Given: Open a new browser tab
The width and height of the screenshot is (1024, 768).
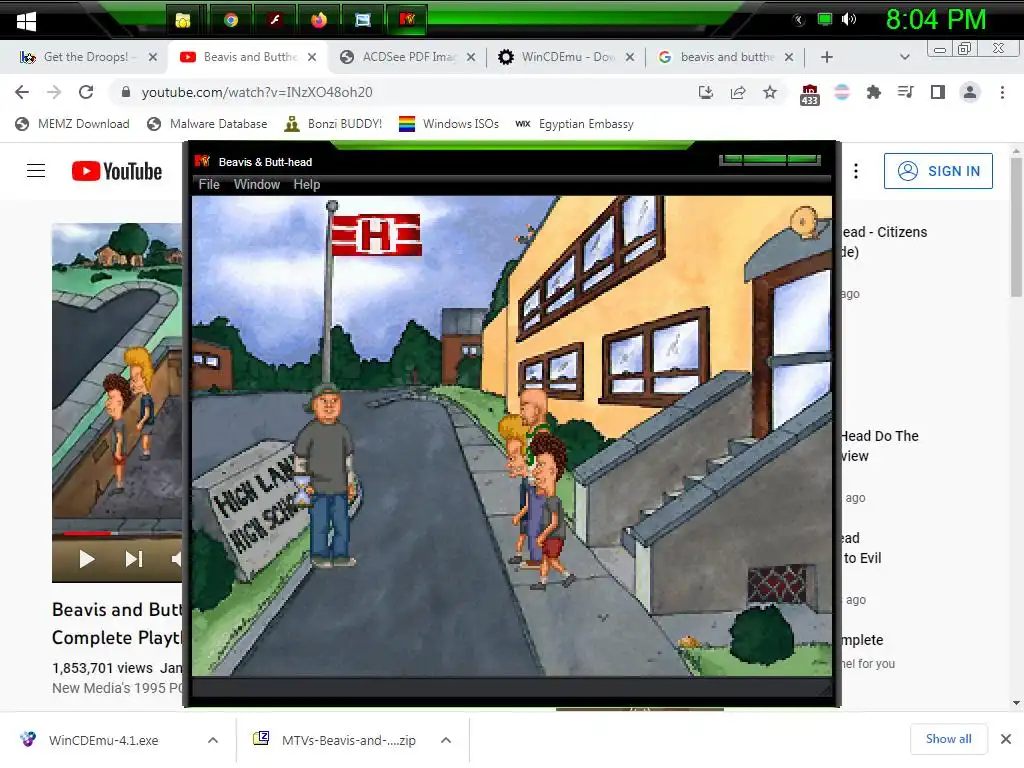Looking at the screenshot, I should click(826, 57).
